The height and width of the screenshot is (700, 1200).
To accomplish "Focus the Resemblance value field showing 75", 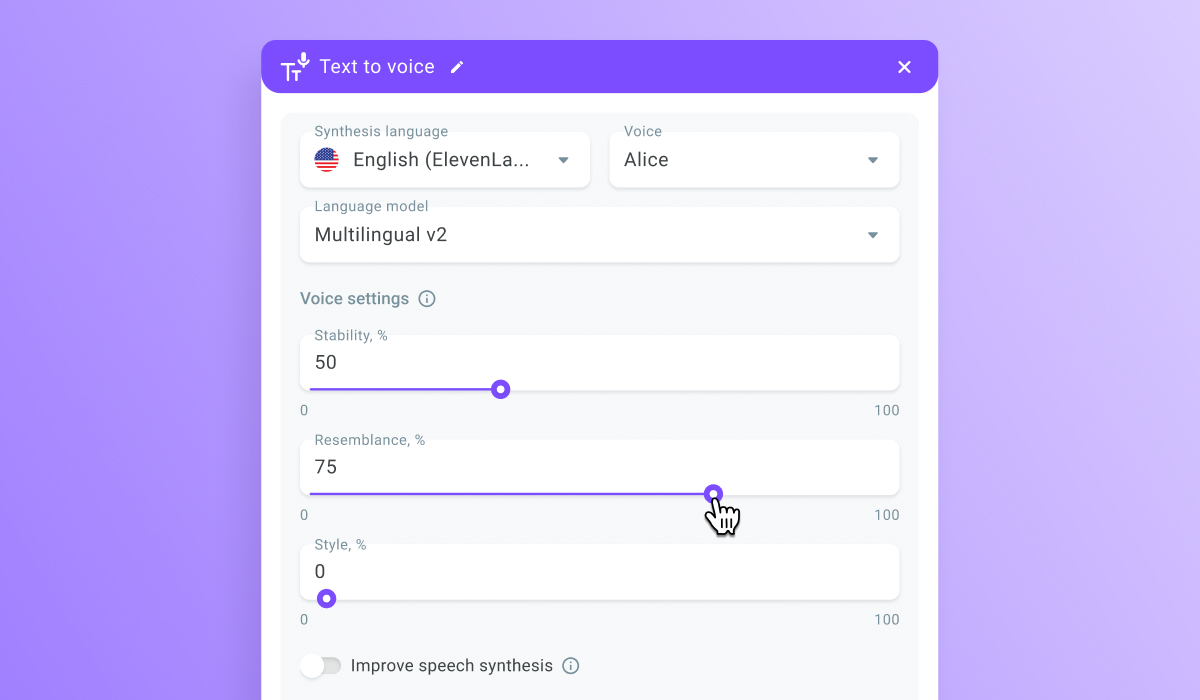I will [x=599, y=467].
